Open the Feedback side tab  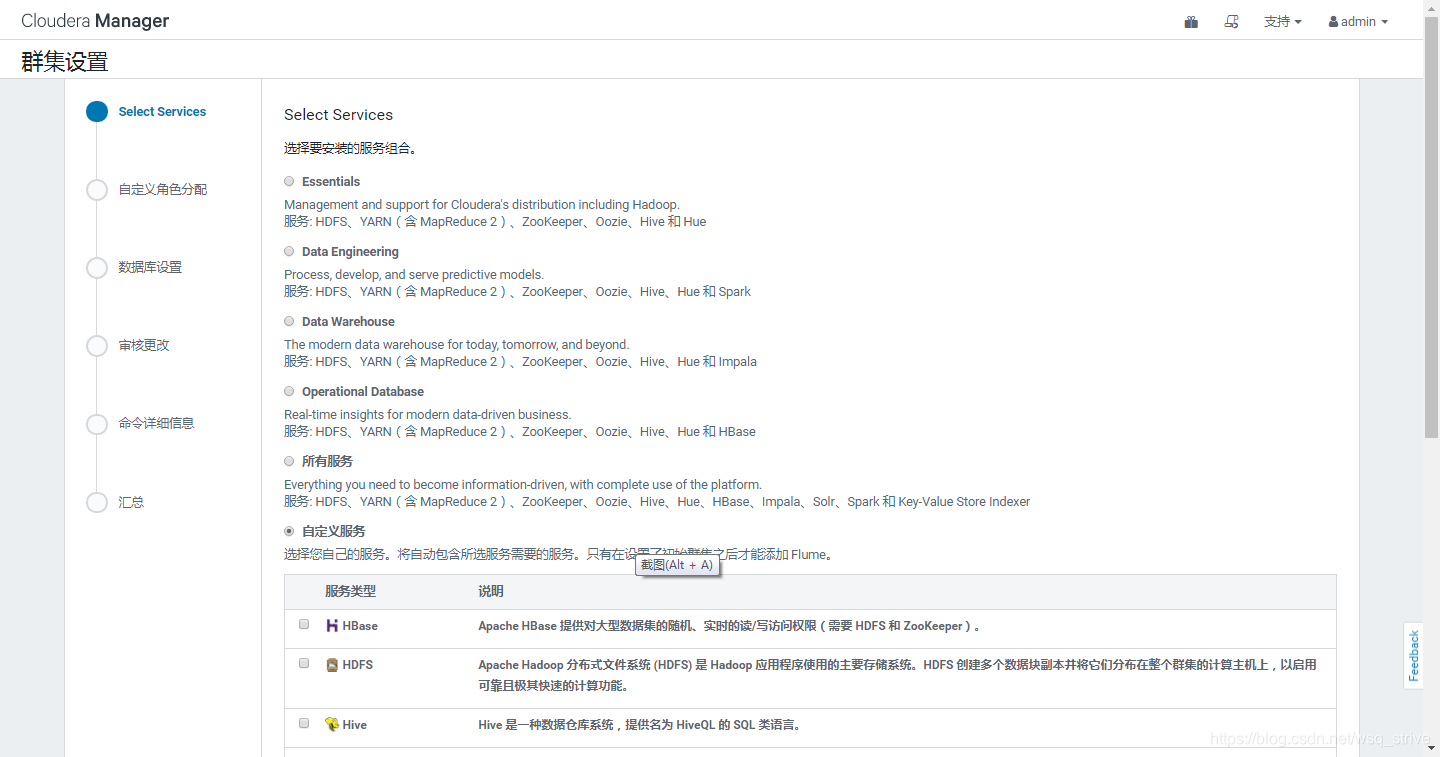(1413, 656)
